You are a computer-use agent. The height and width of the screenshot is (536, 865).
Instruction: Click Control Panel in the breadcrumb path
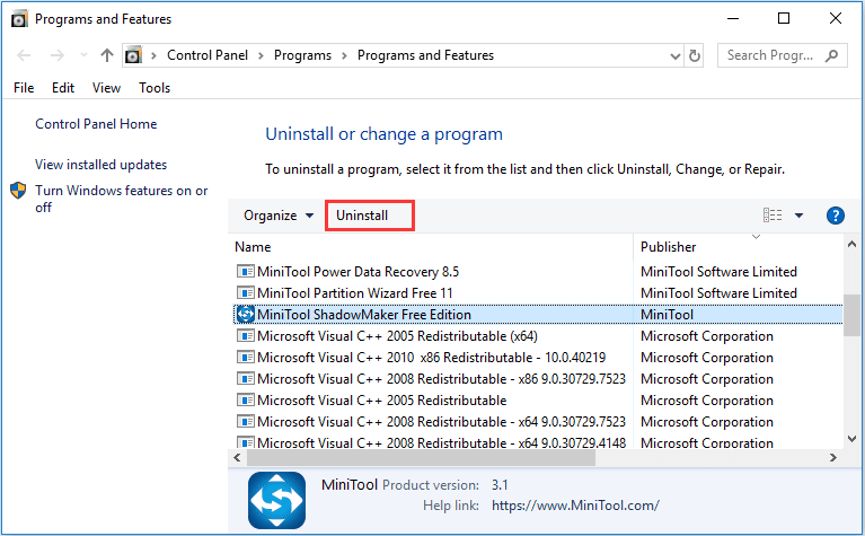pyautogui.click(x=207, y=56)
